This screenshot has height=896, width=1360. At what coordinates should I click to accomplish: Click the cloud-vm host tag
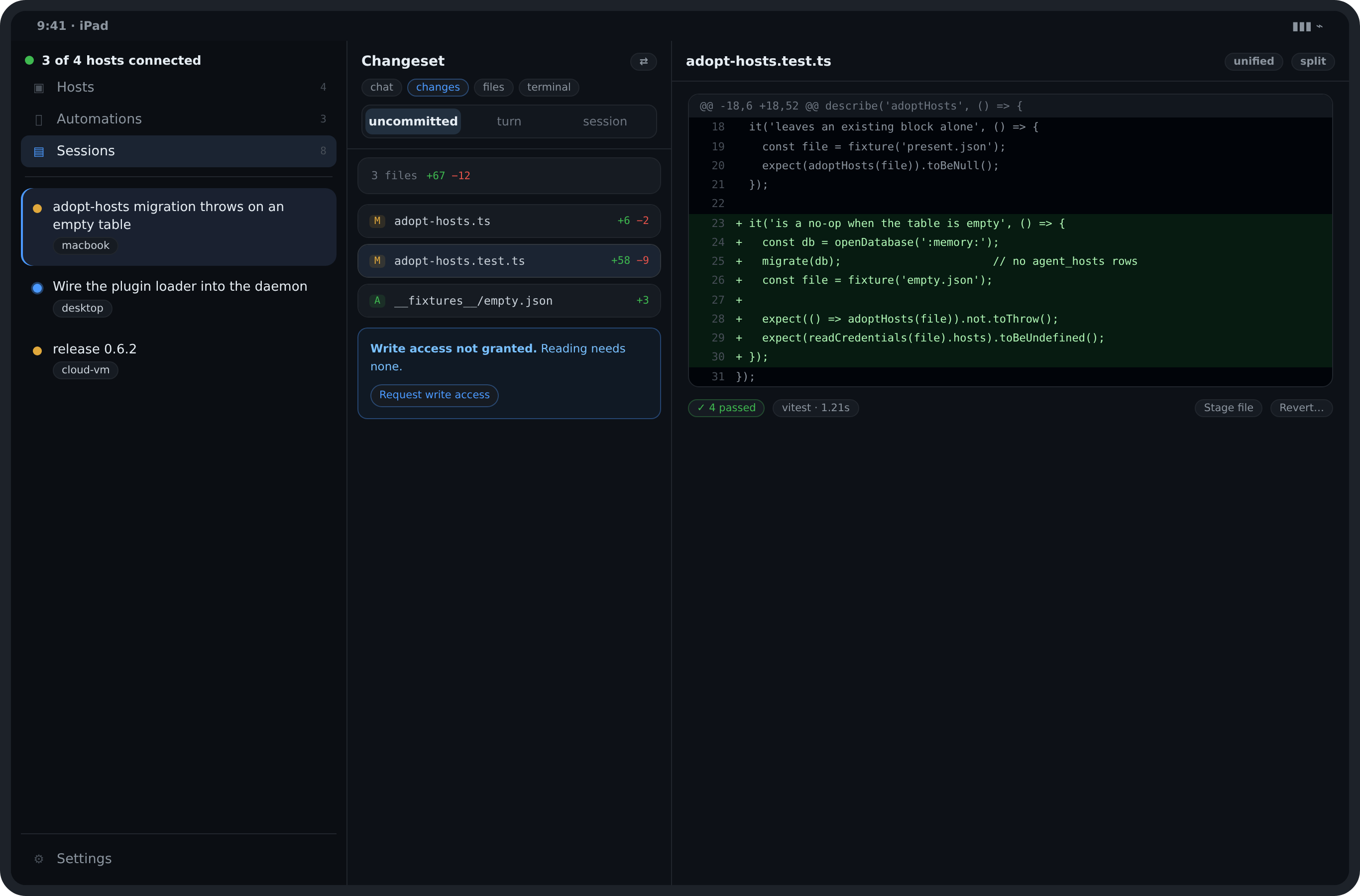(x=86, y=370)
